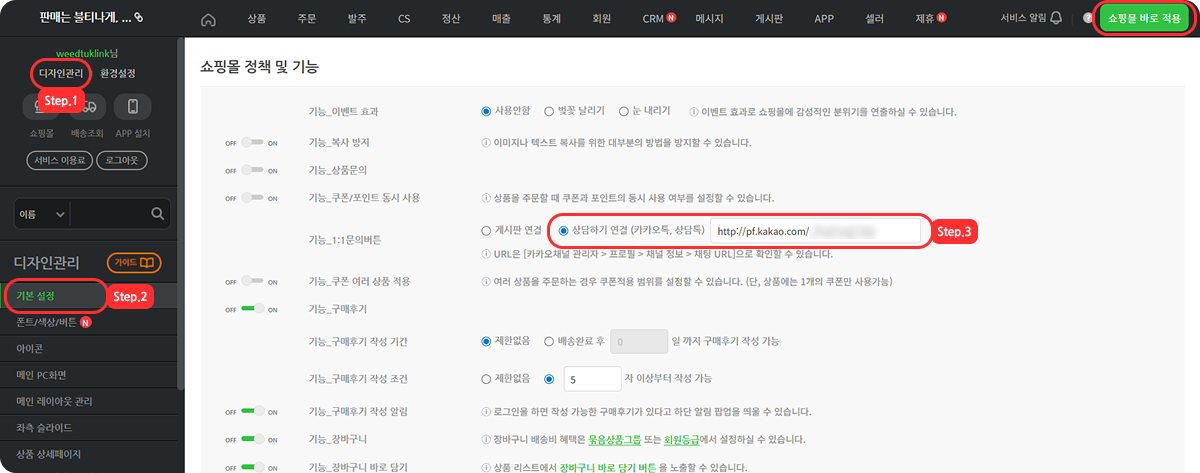Open the 주문 top menu

(x=307, y=19)
